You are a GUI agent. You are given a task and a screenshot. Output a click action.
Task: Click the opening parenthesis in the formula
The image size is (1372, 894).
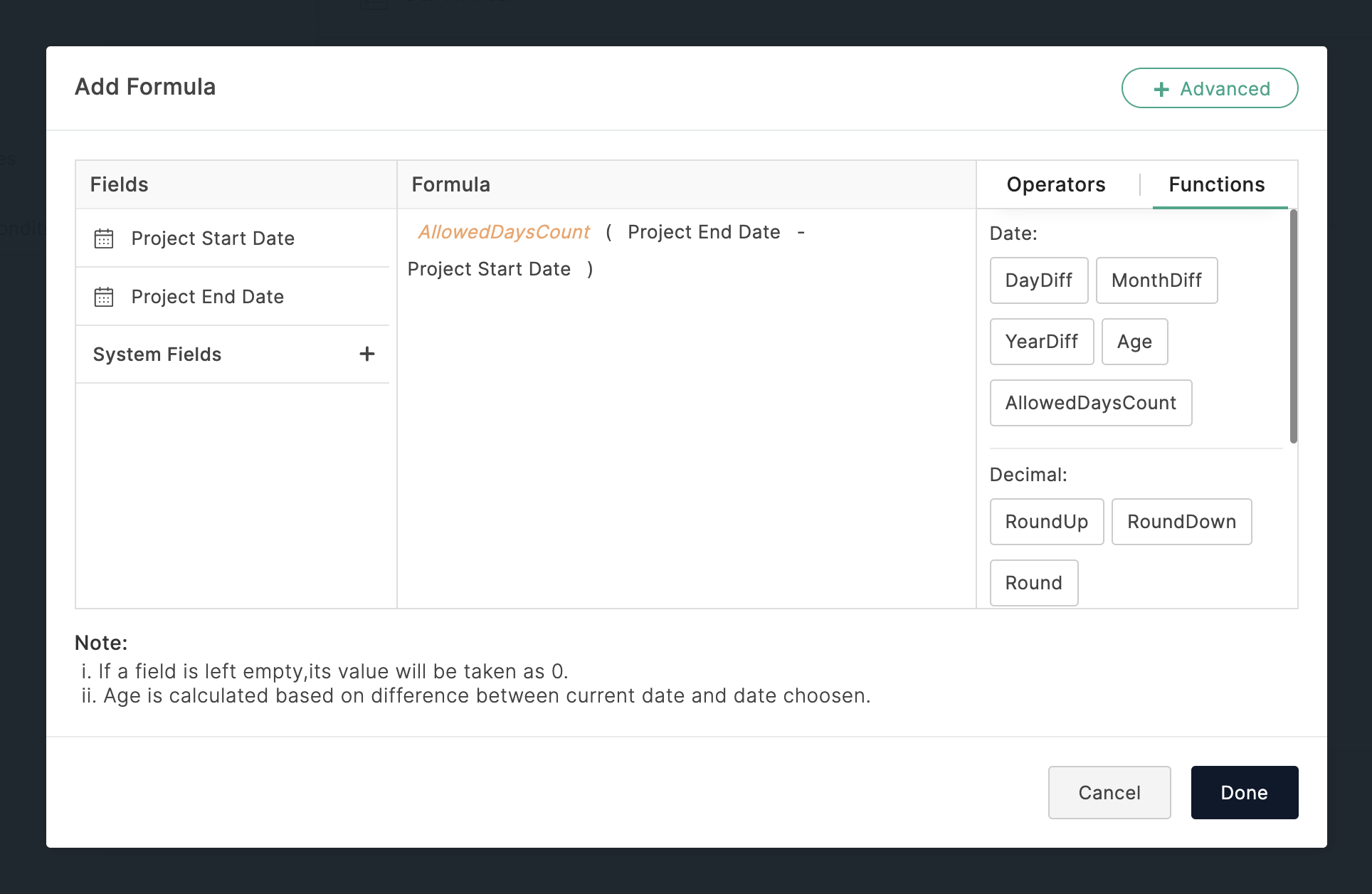609,232
